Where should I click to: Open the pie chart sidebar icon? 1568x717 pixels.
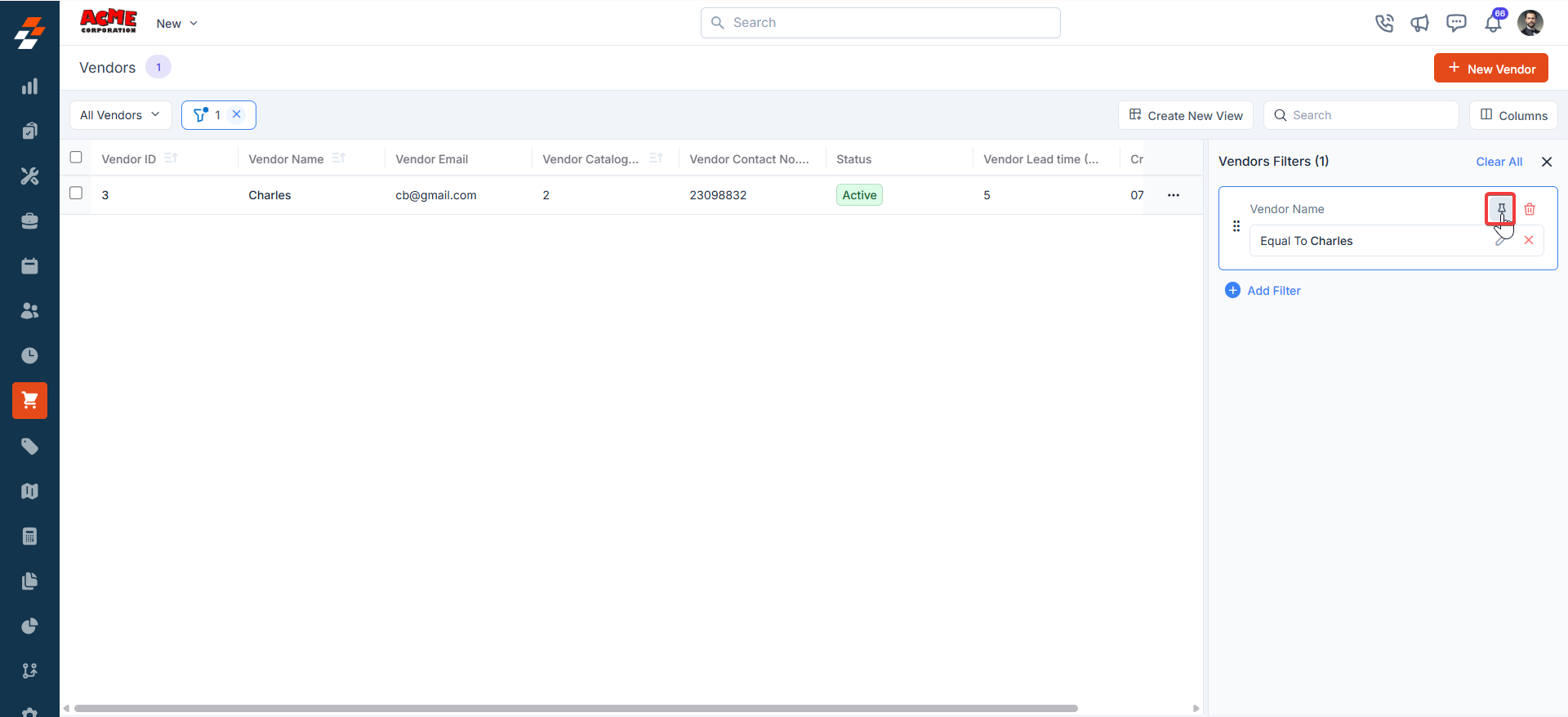[29, 626]
